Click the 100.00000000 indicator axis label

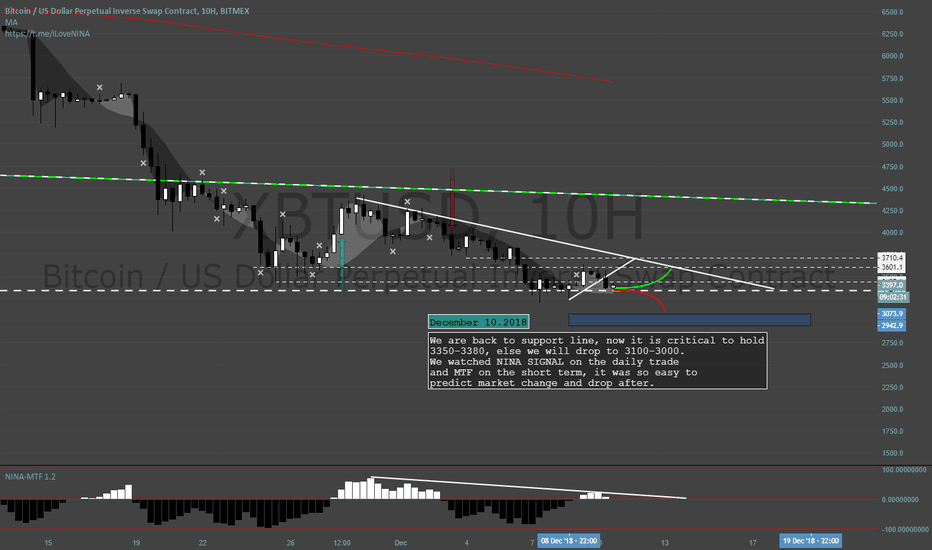click(904, 470)
